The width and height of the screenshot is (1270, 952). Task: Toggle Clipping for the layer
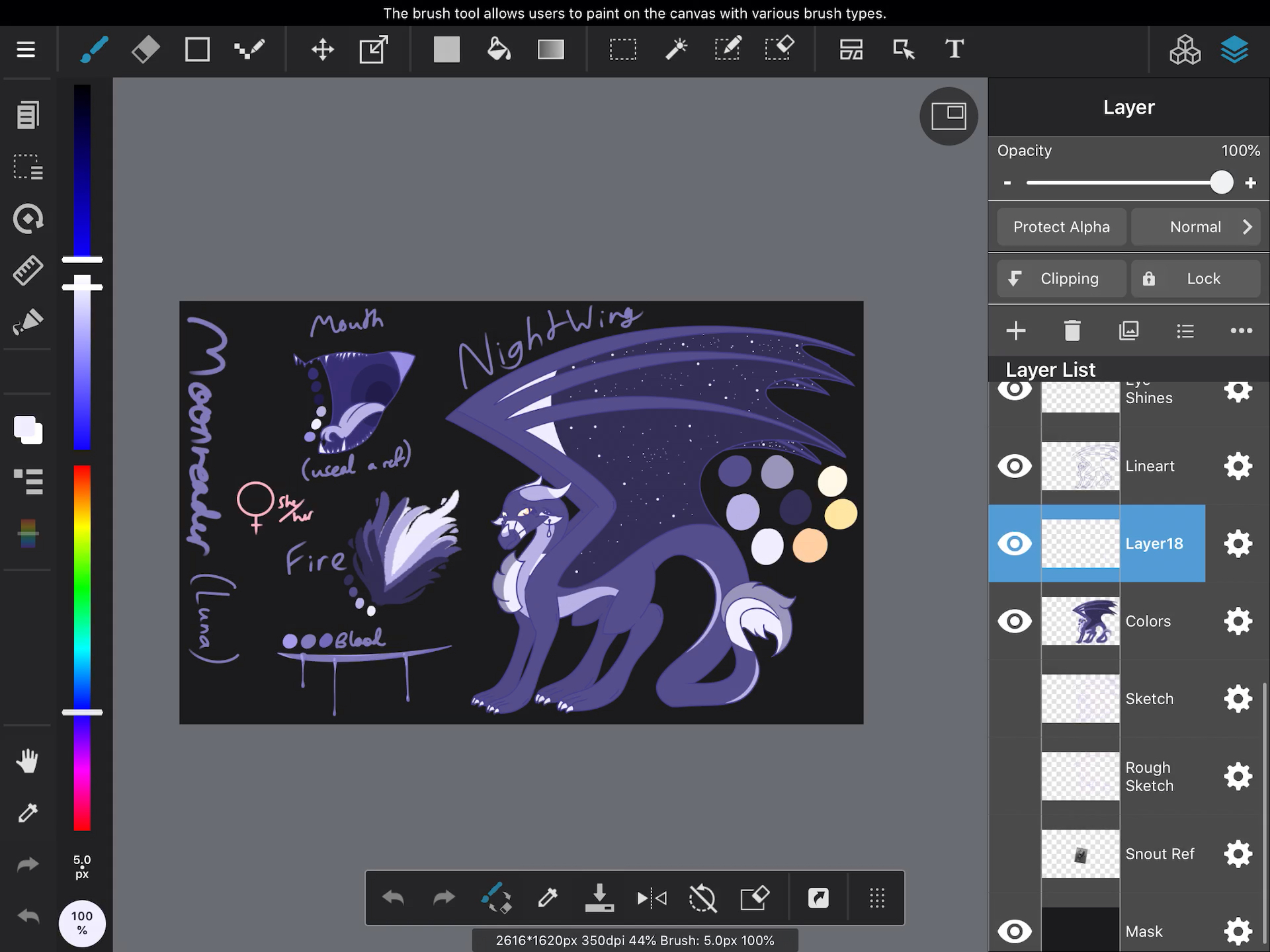coord(1061,278)
